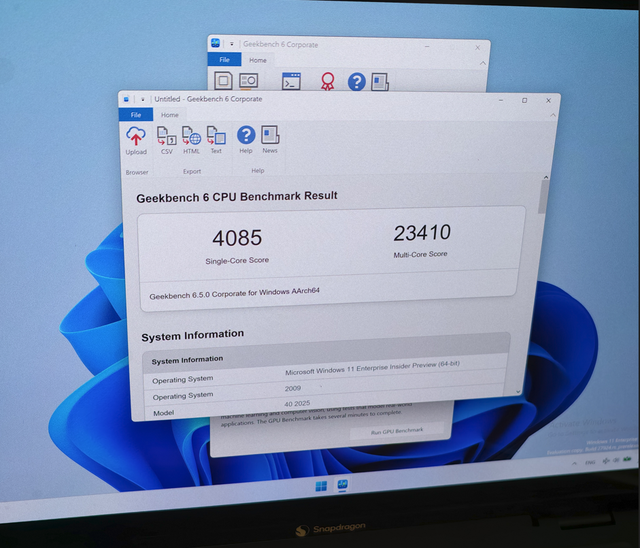This screenshot has width=640, height=548.
Task: Click the bold 'System Information' section heading
Action: pos(193,335)
